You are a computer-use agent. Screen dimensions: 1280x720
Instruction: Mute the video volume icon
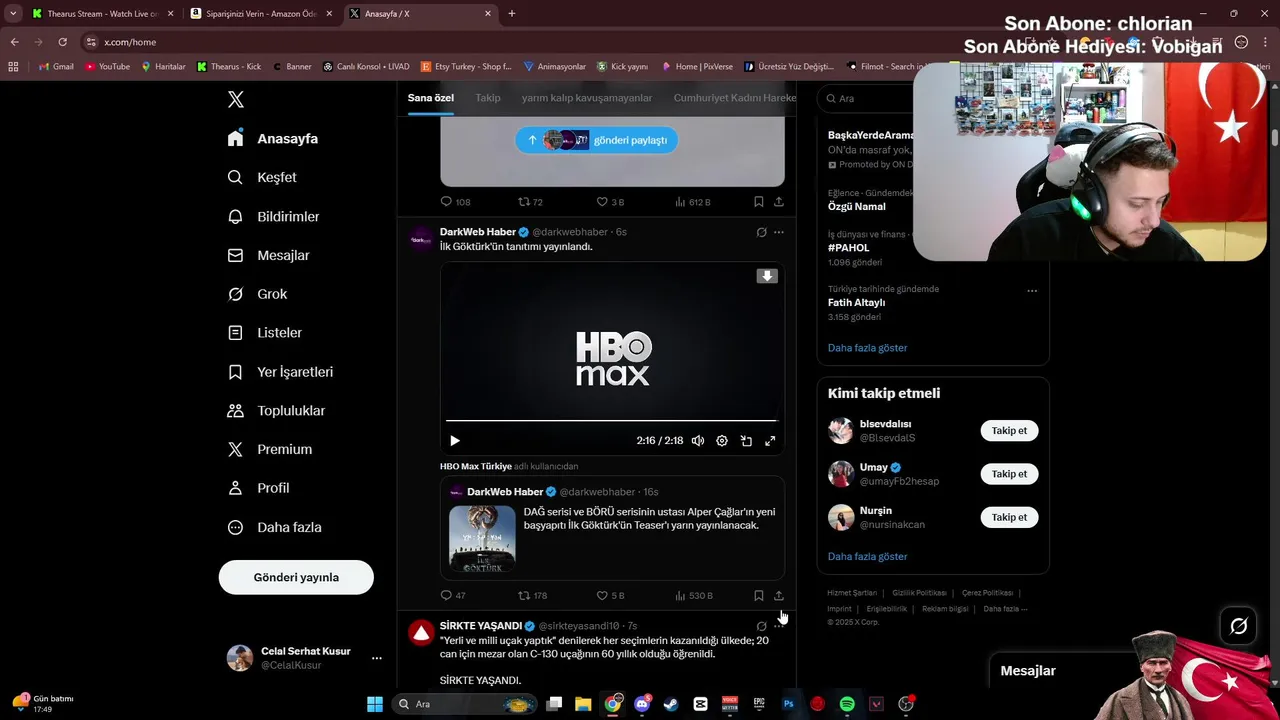pos(698,441)
